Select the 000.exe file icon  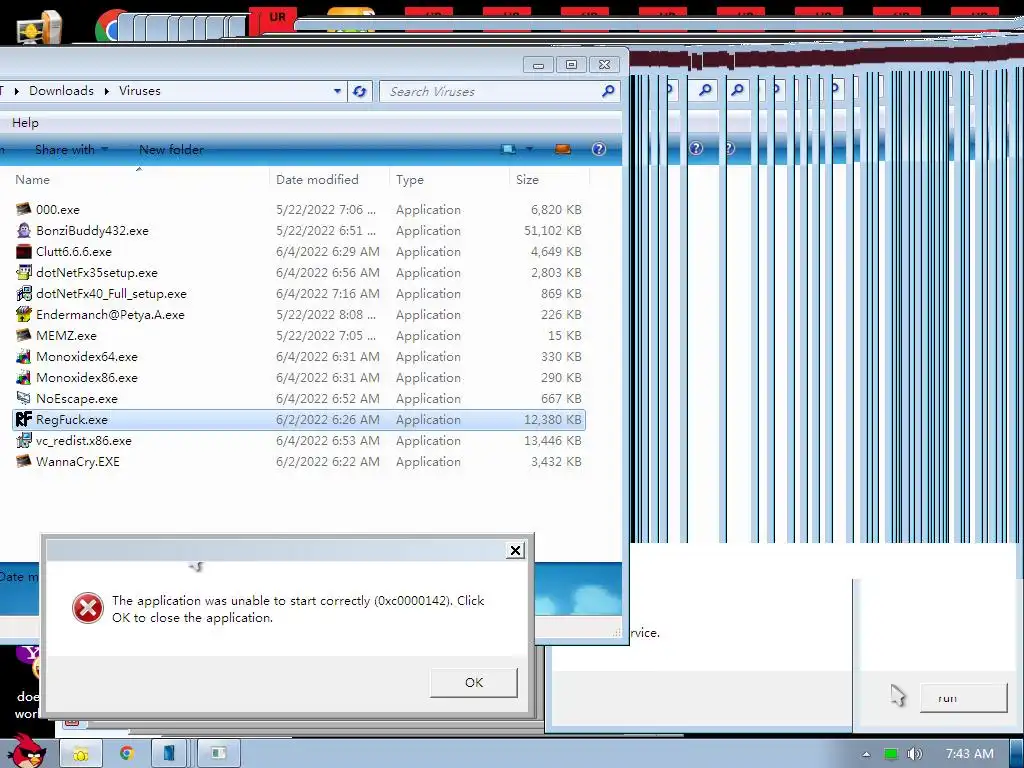(x=24, y=210)
